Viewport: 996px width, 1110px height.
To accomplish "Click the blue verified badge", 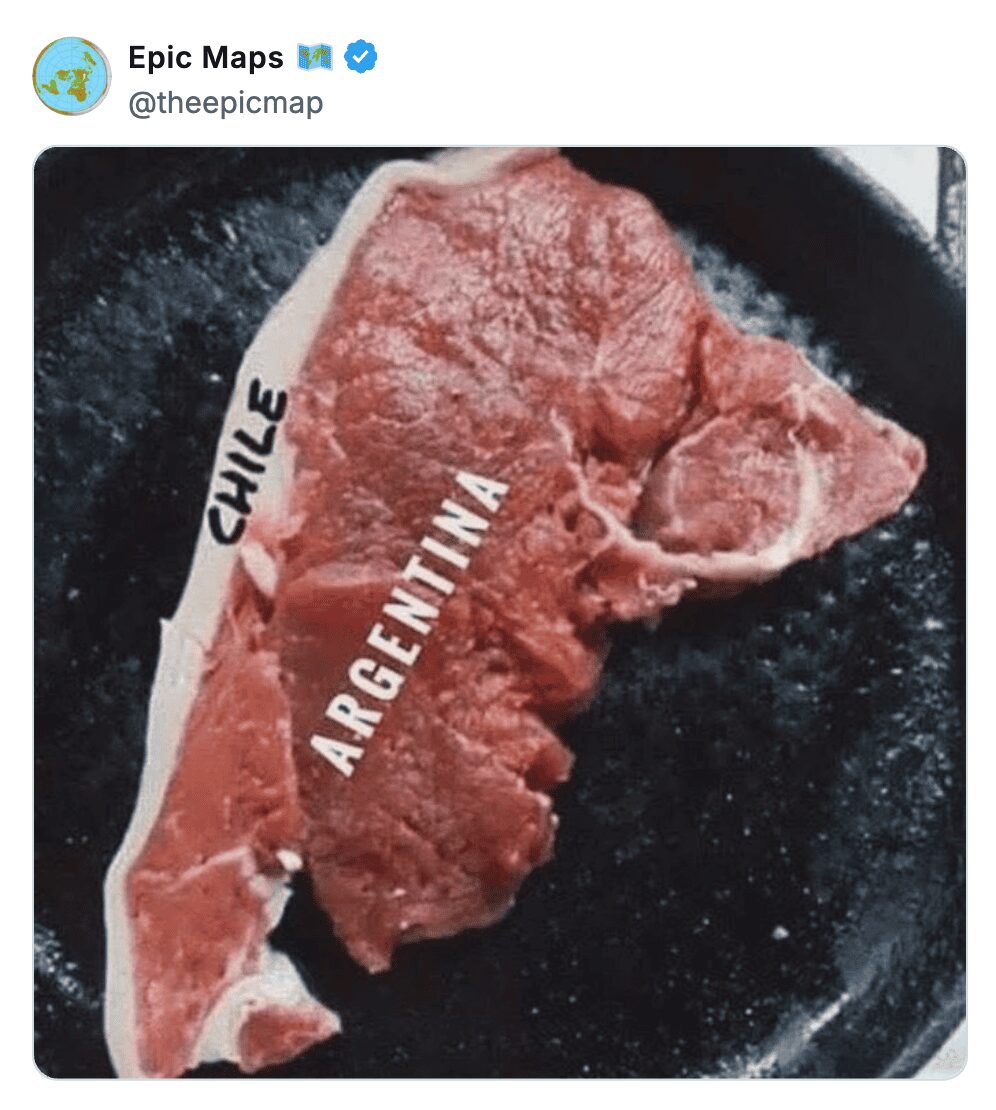I will [x=360, y=59].
